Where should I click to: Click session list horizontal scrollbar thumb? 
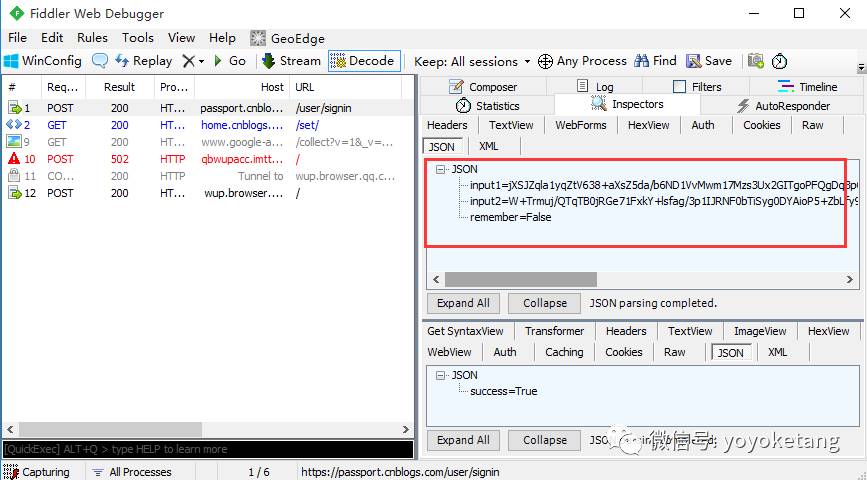point(111,429)
